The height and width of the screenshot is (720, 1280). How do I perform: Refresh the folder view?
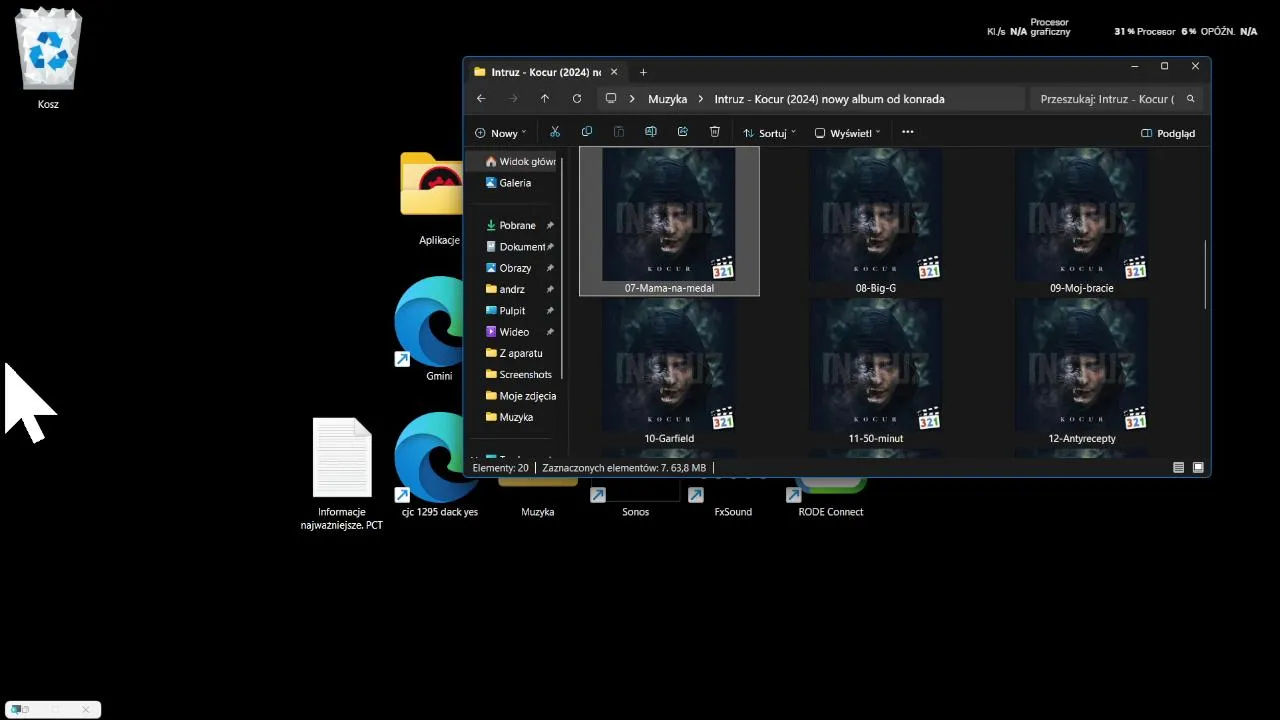click(577, 99)
